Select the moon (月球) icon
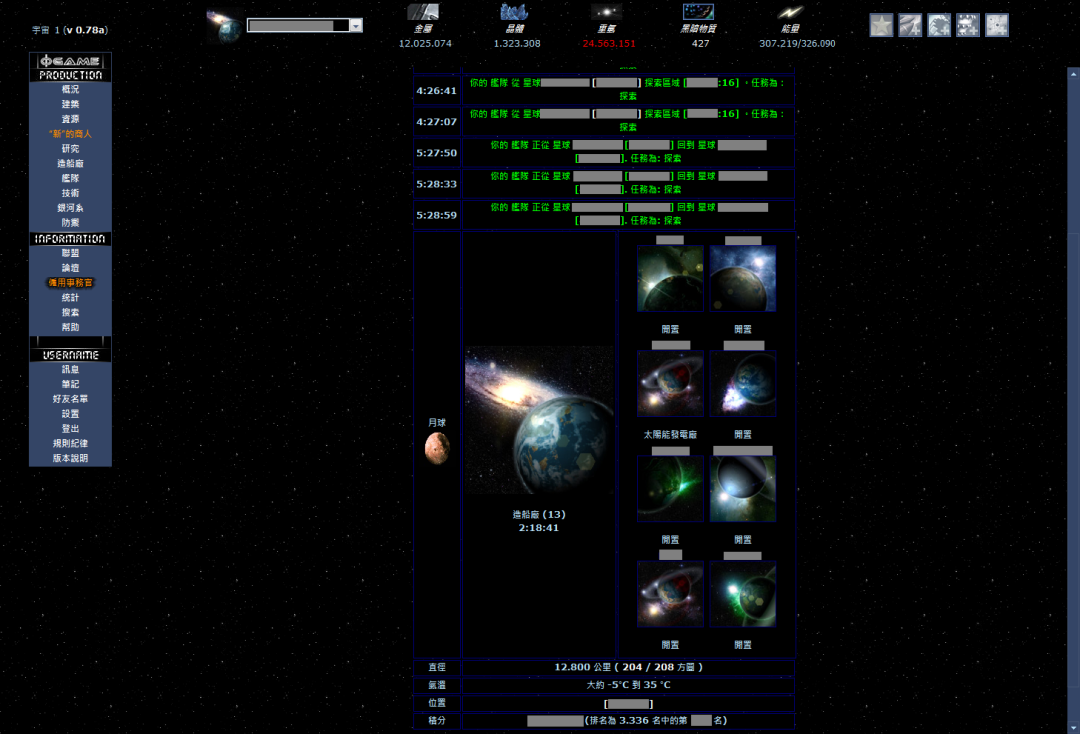1080x734 pixels. coord(437,448)
